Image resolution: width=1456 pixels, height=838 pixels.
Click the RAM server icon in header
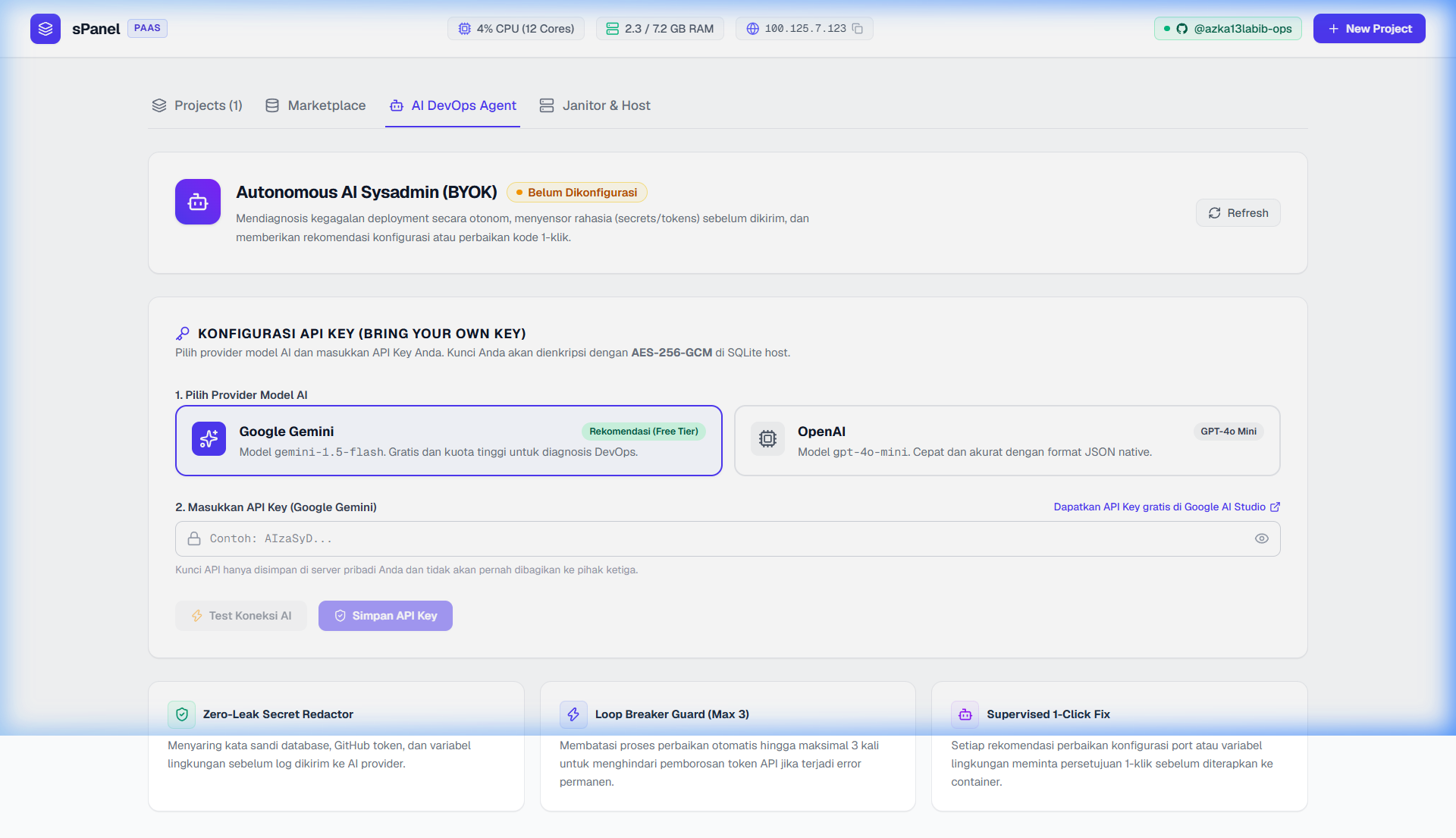coord(612,29)
